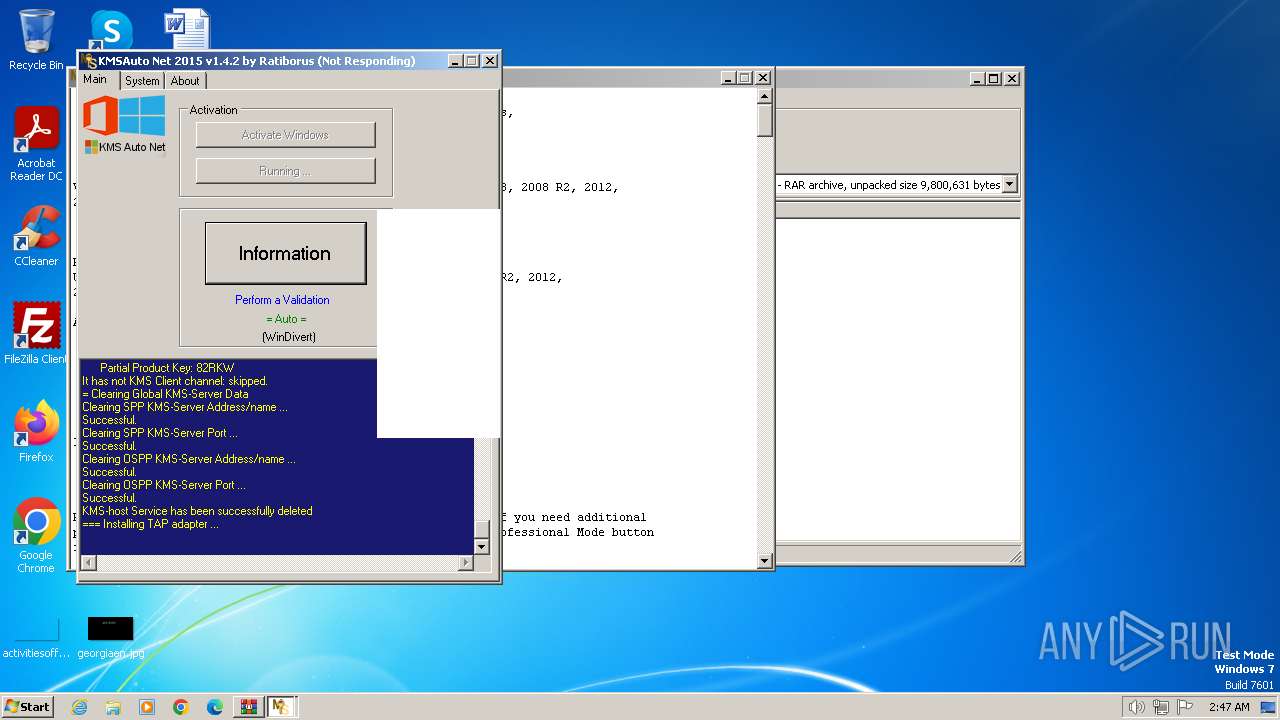Open Windows Explorer from the taskbar

(113, 707)
